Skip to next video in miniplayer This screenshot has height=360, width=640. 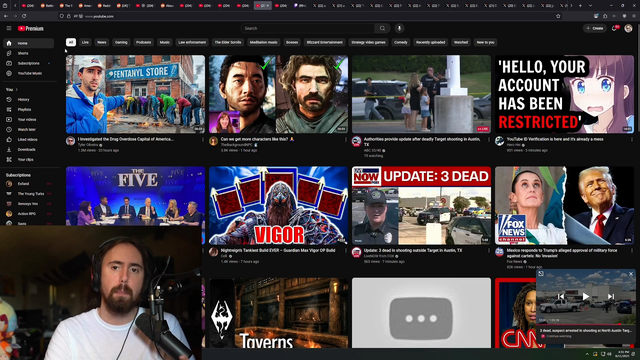pyautogui.click(x=611, y=296)
